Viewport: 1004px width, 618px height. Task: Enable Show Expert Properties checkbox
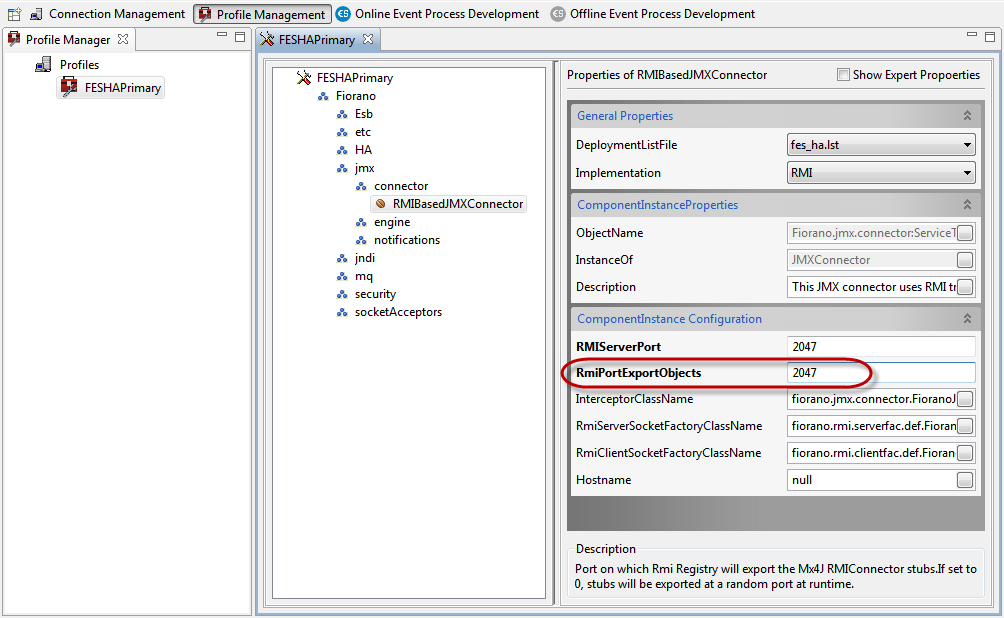(843, 75)
